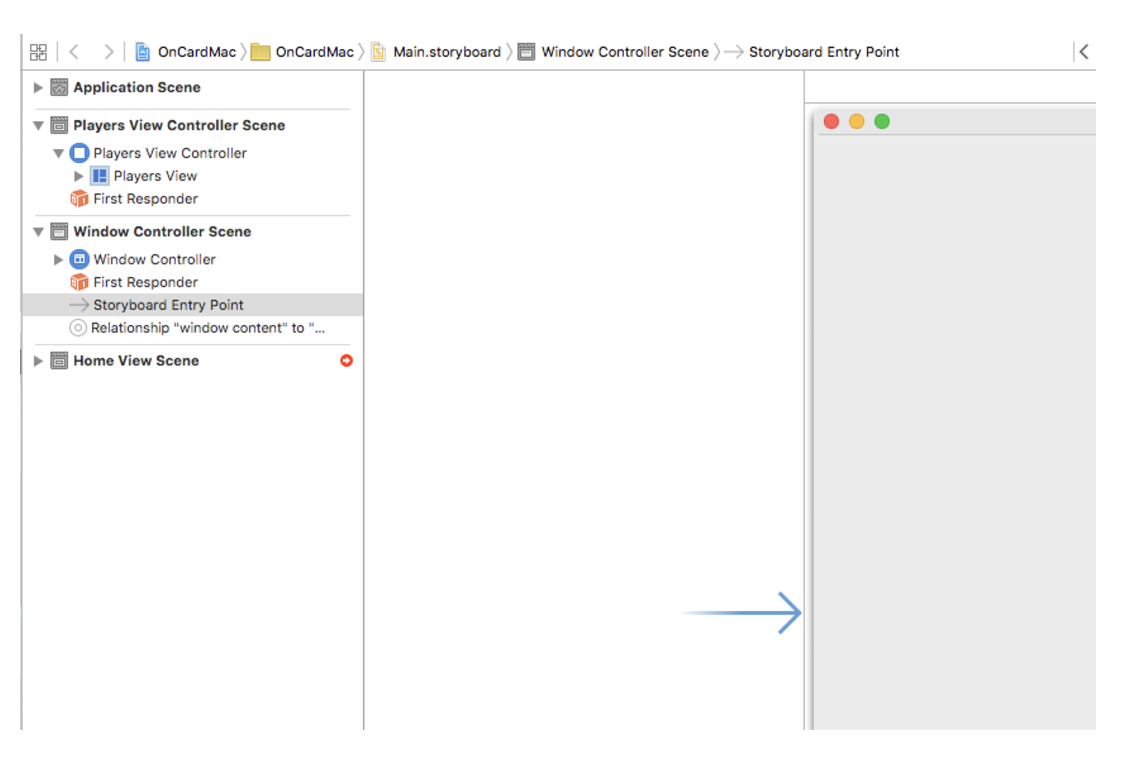The height and width of the screenshot is (758, 1124).
Task: Click the Window Controller icon
Action: coord(78,259)
